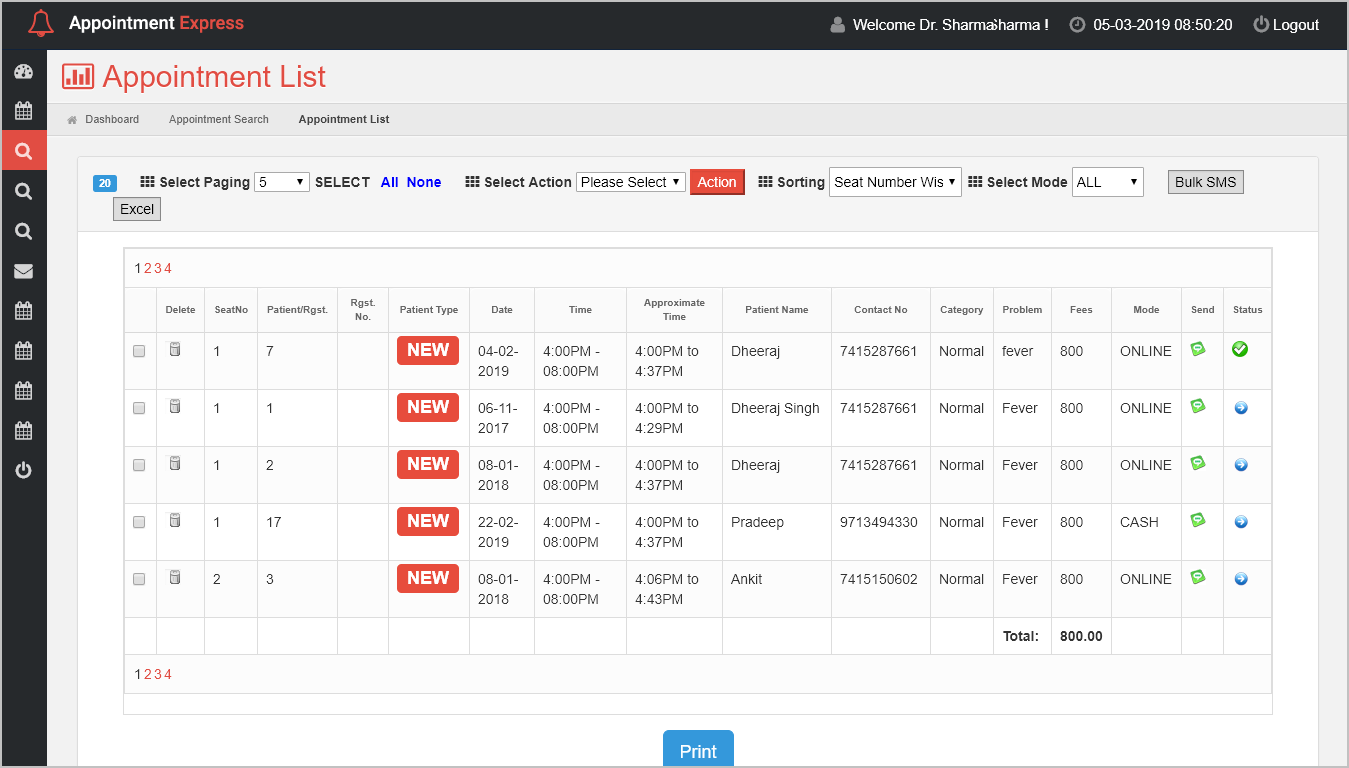Send SMS to Ankit using green icon
Viewport: 1349px width, 768px height.
coord(1197,577)
